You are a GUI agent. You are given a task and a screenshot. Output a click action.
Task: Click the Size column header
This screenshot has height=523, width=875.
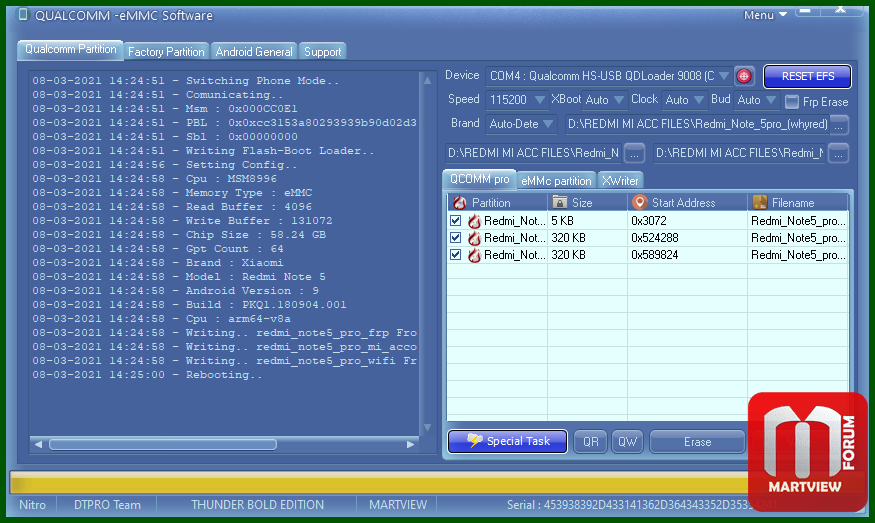[587, 202]
